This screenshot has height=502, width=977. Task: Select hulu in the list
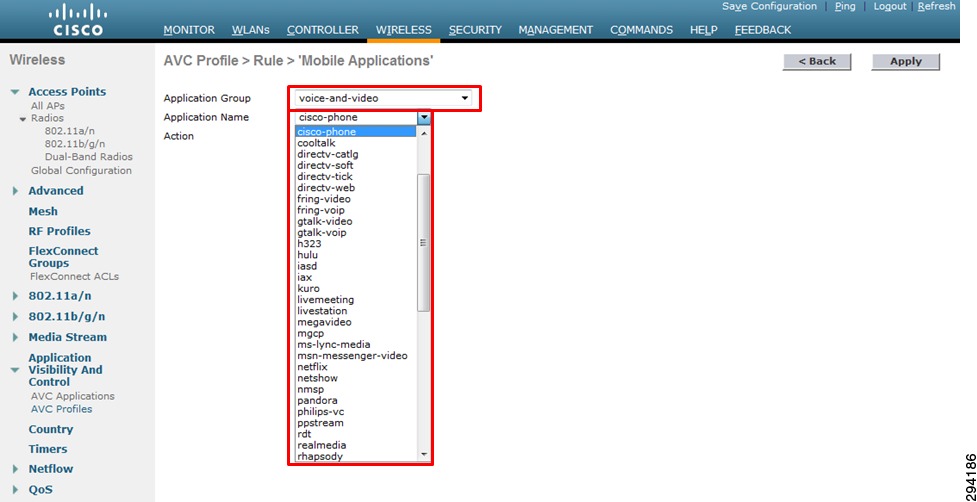[355, 255]
